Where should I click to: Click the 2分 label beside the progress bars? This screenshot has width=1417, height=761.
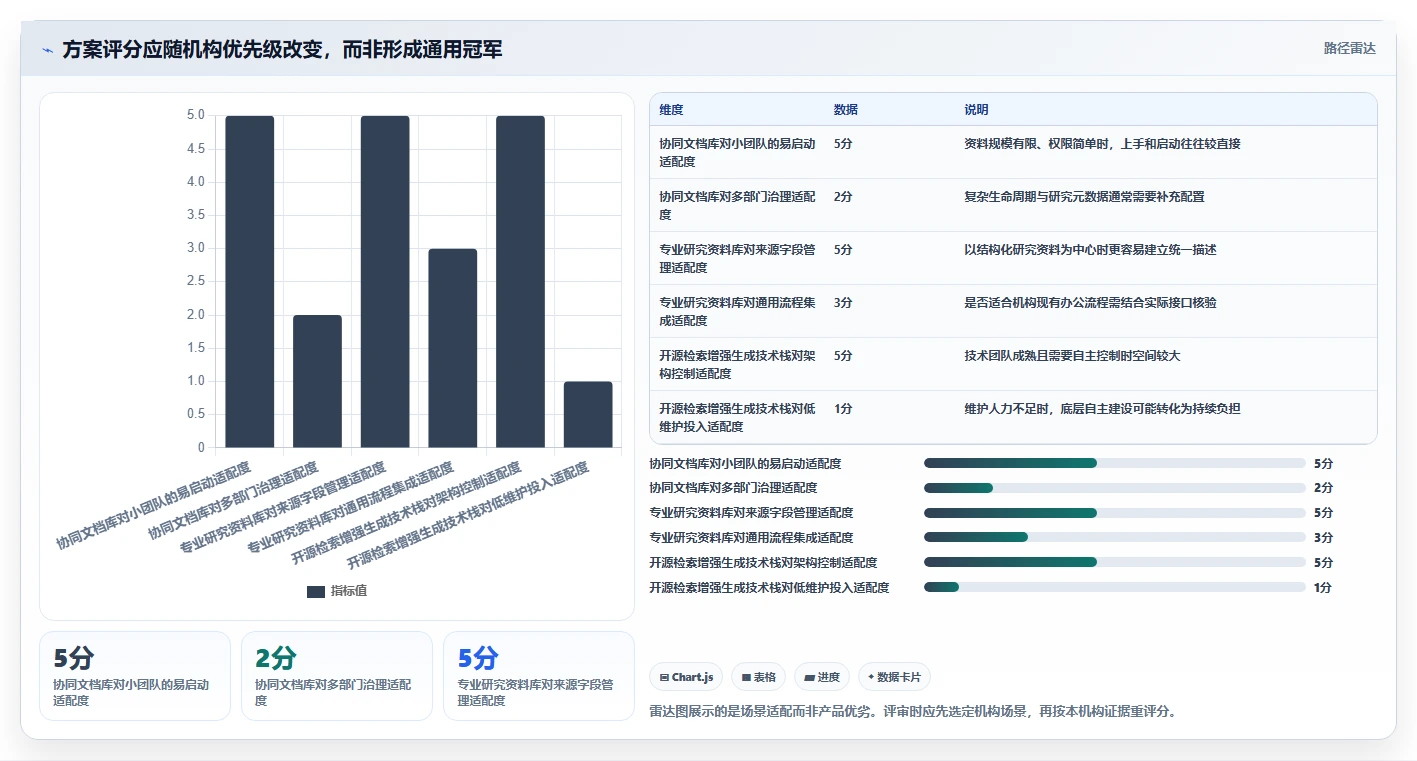1323,488
